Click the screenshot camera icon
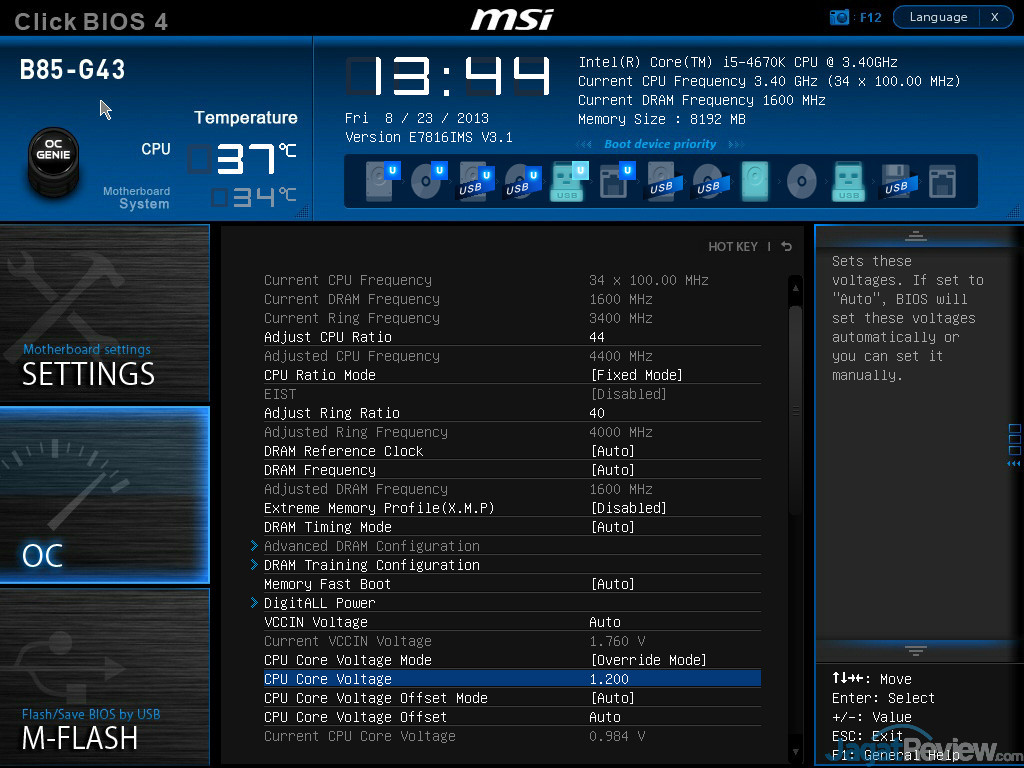1024x768 pixels. tap(839, 17)
